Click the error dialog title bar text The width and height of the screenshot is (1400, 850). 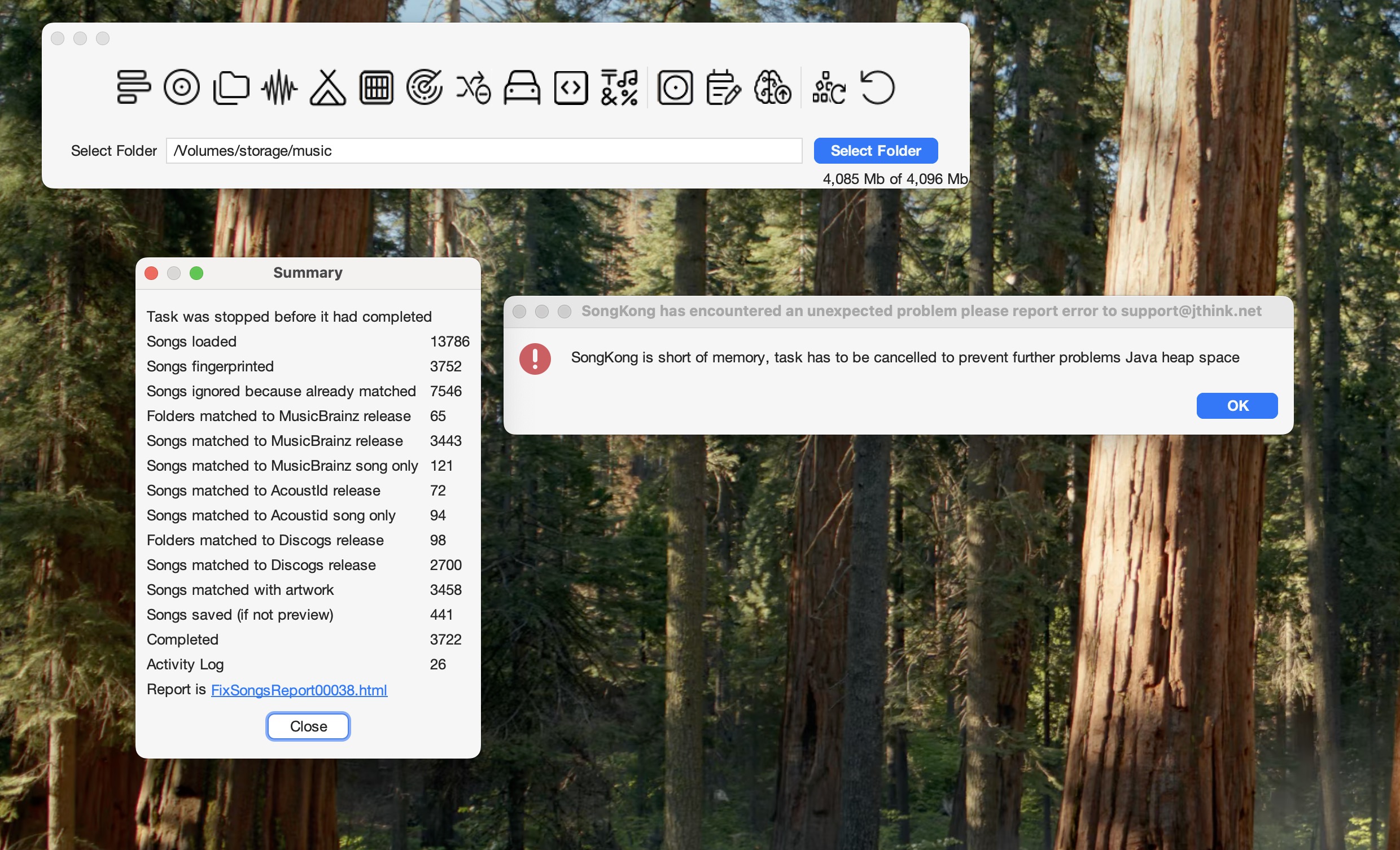(921, 311)
